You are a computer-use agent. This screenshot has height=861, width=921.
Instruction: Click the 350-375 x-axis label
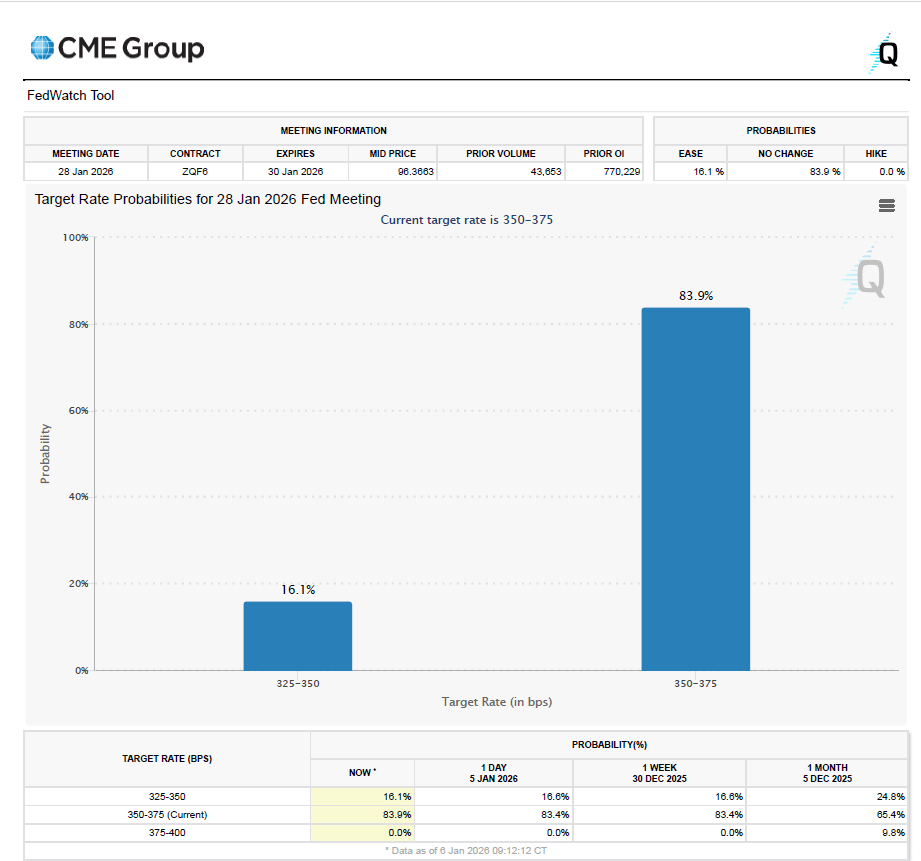[x=695, y=684]
